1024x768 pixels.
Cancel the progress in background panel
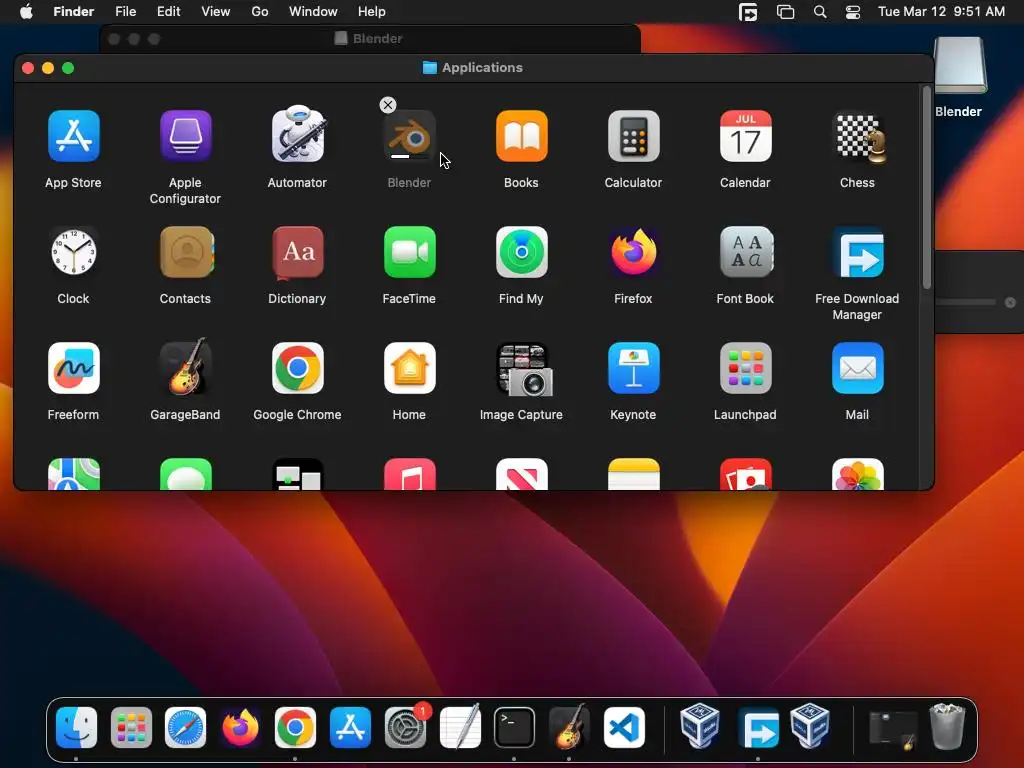[x=1010, y=302]
